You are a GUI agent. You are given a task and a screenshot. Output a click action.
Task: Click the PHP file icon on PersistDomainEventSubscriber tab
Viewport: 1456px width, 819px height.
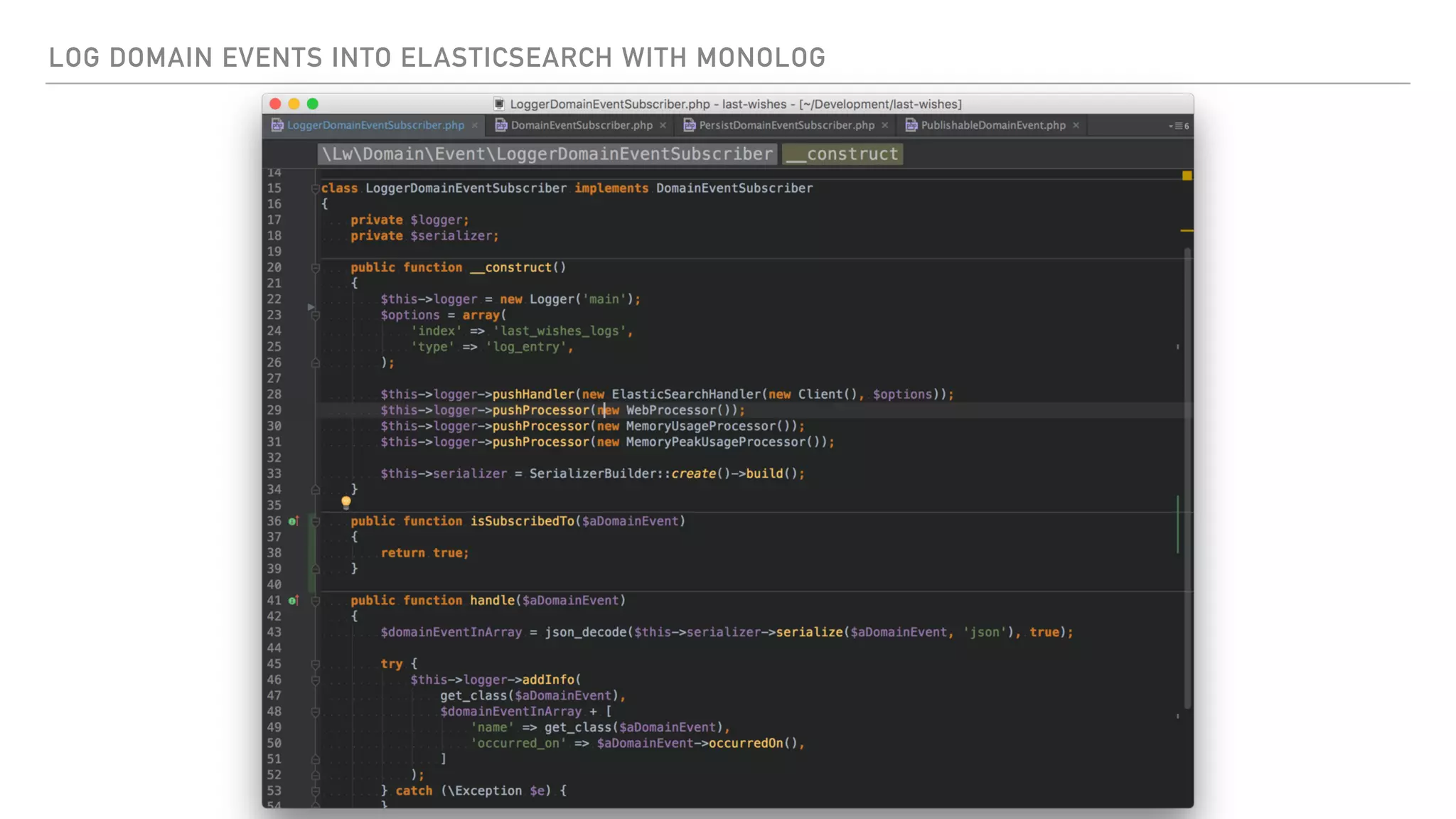pos(690,125)
